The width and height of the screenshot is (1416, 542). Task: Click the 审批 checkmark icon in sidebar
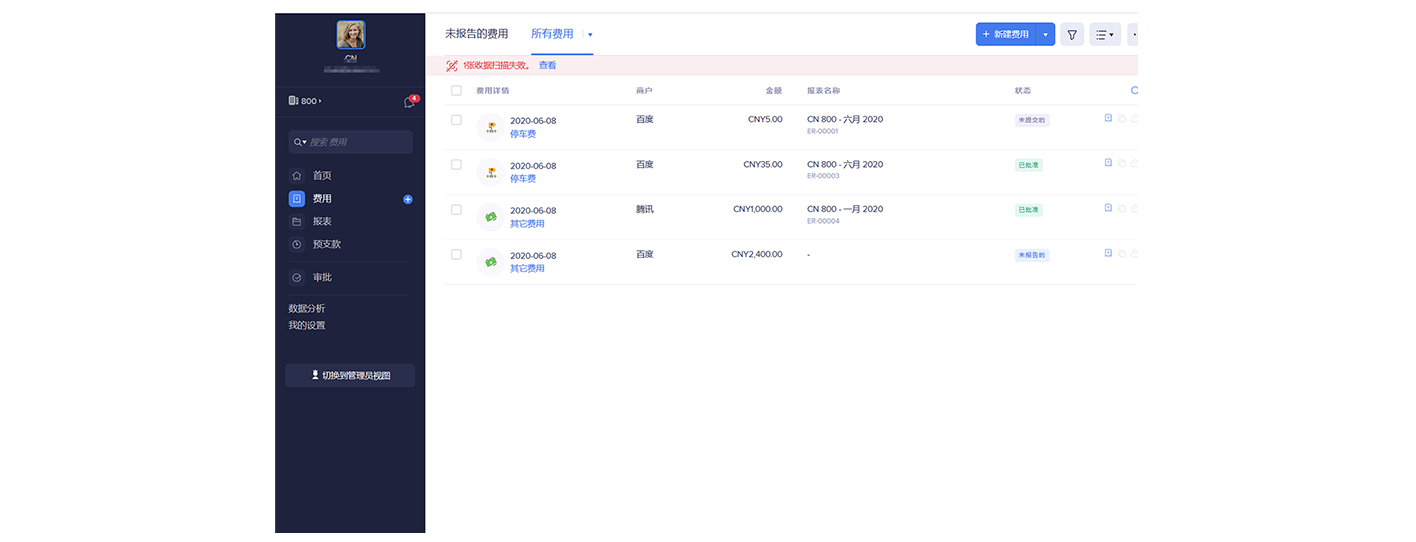pos(297,277)
